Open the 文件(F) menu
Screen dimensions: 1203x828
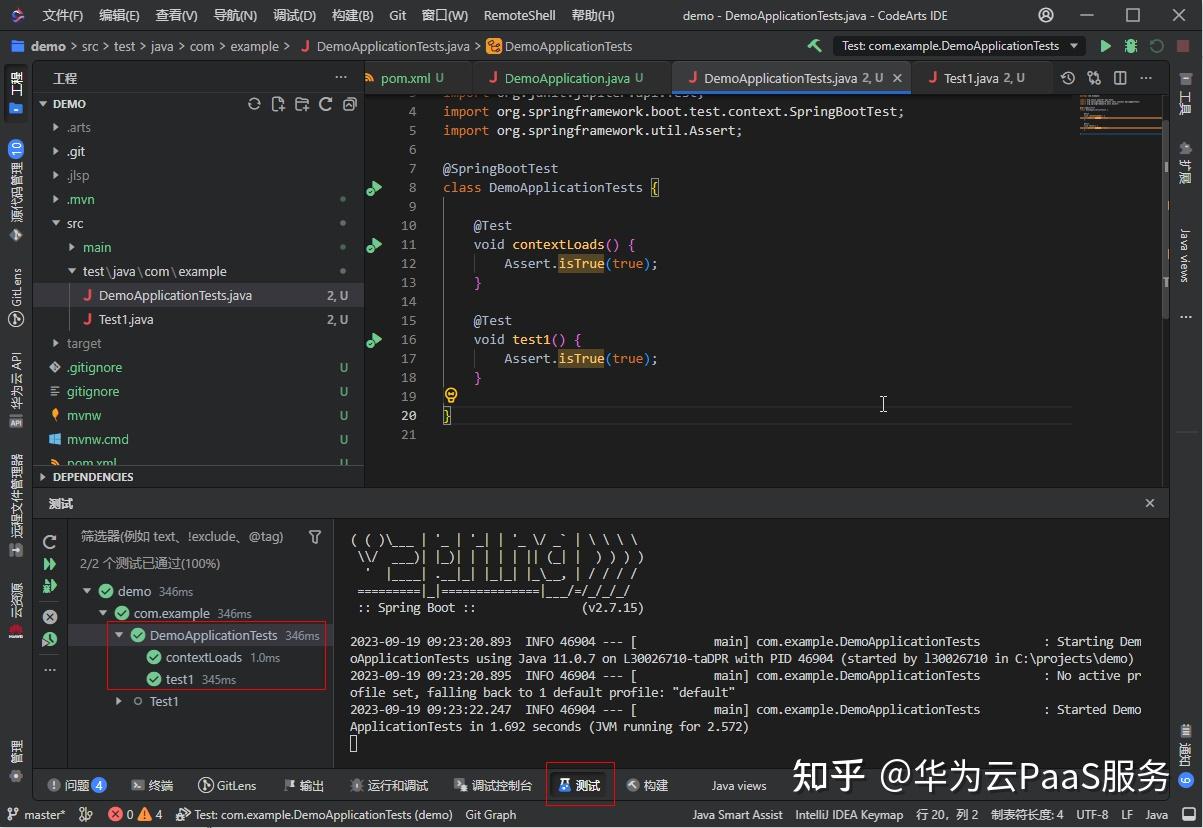[x=63, y=15]
